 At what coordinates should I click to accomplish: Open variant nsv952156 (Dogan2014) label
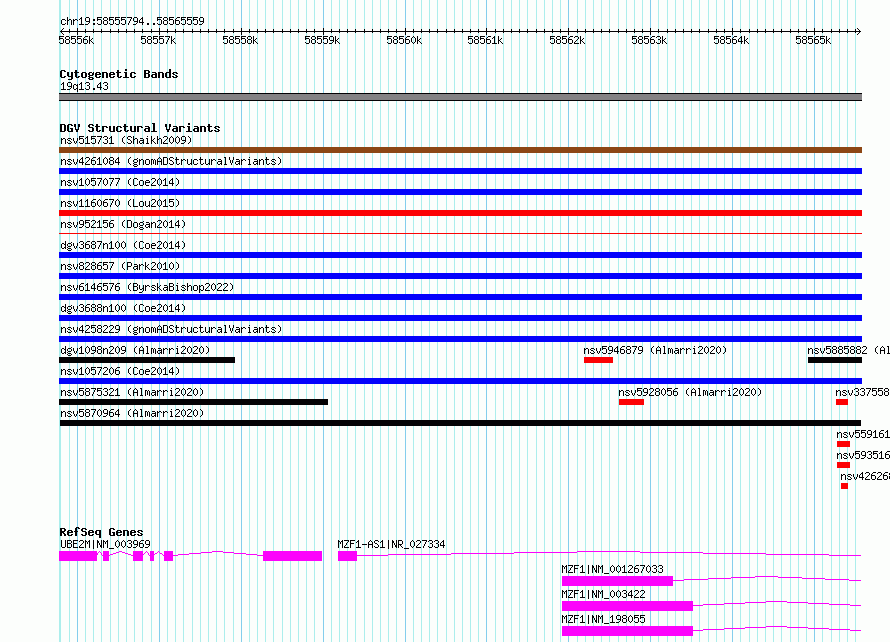point(123,224)
